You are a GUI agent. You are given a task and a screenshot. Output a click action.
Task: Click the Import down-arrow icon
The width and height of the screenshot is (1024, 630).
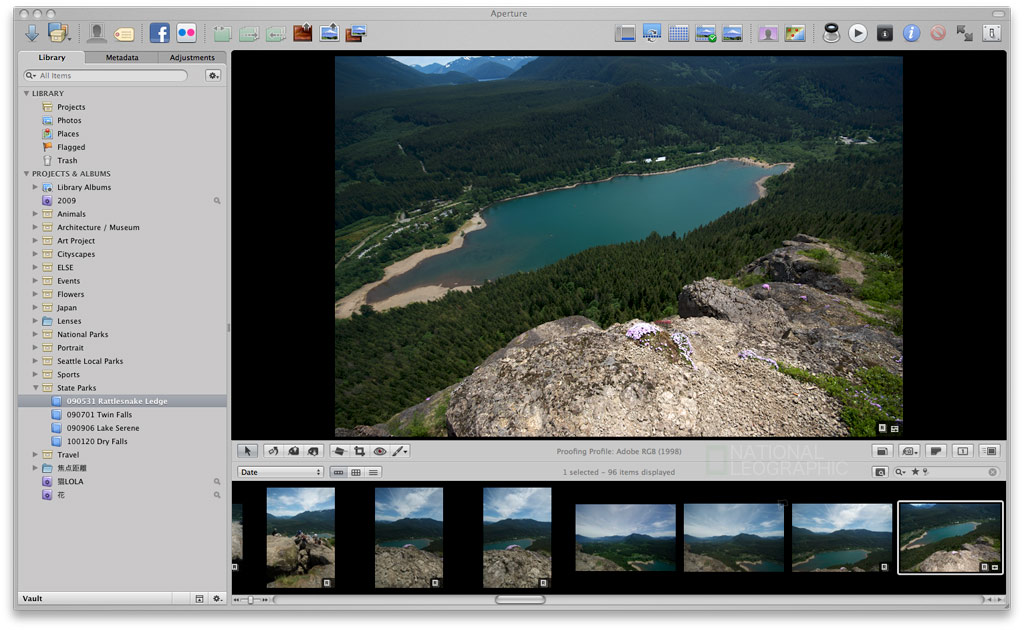pyautogui.click(x=31, y=33)
